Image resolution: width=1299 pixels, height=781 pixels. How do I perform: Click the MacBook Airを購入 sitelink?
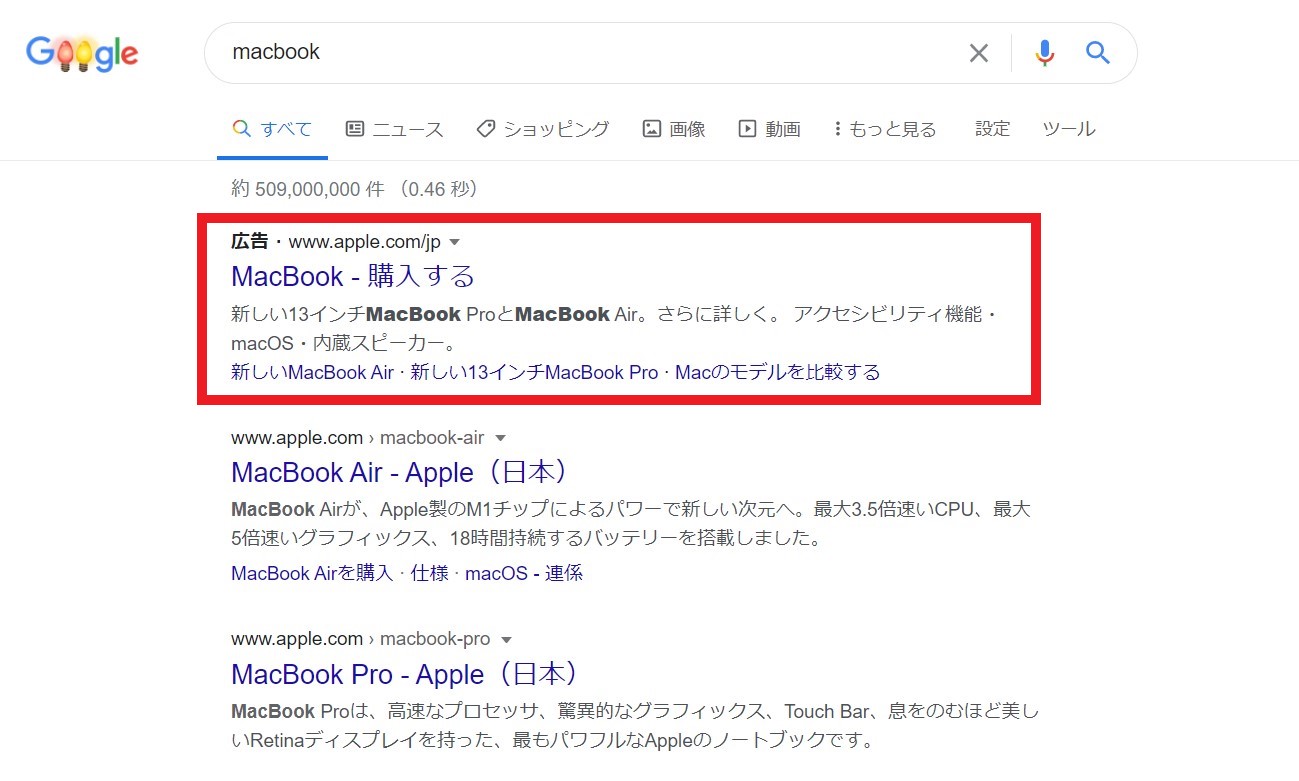pyautogui.click(x=312, y=574)
